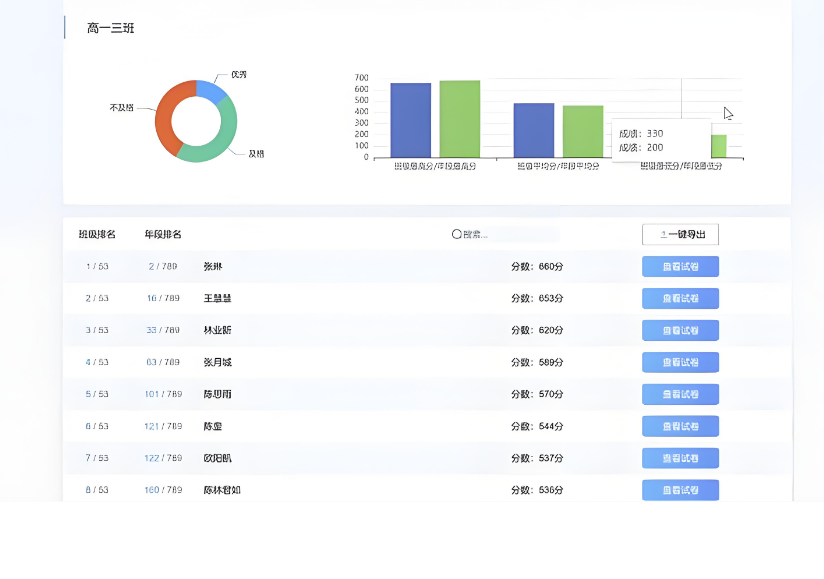Viewport: 824px width, 579px height.
Task: Click grade rank 2 / 789
Action: tap(163, 266)
